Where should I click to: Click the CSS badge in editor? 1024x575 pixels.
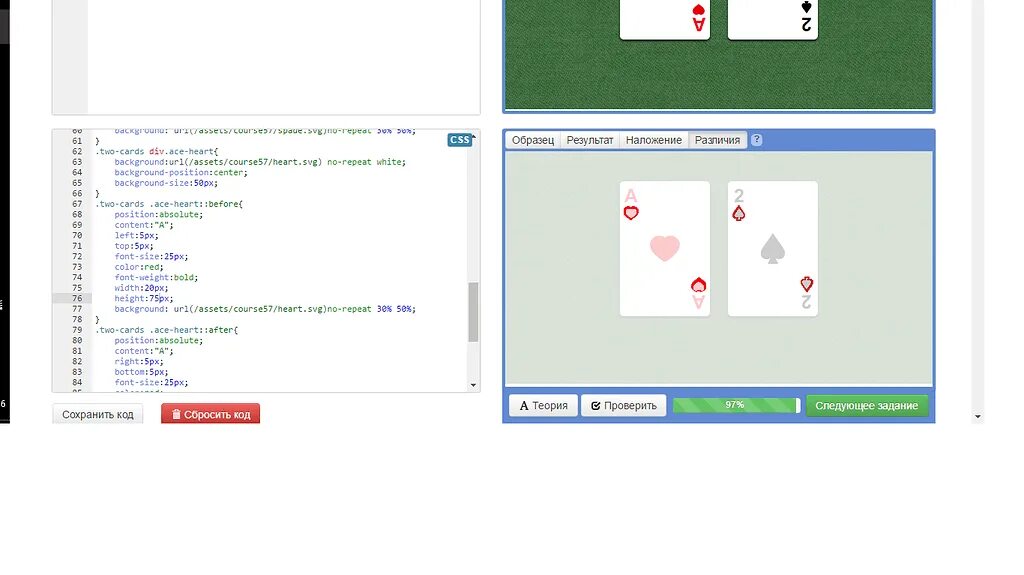click(460, 140)
